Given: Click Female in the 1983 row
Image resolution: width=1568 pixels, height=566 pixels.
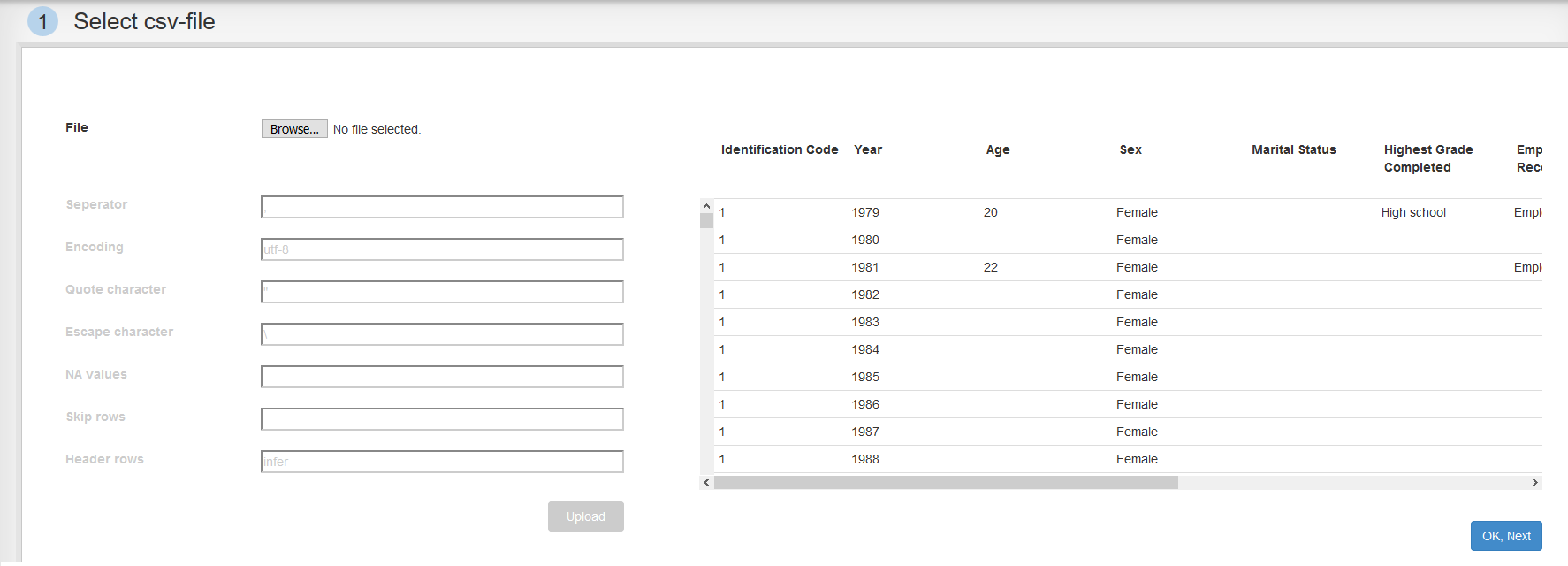Looking at the screenshot, I should coord(1137,322).
